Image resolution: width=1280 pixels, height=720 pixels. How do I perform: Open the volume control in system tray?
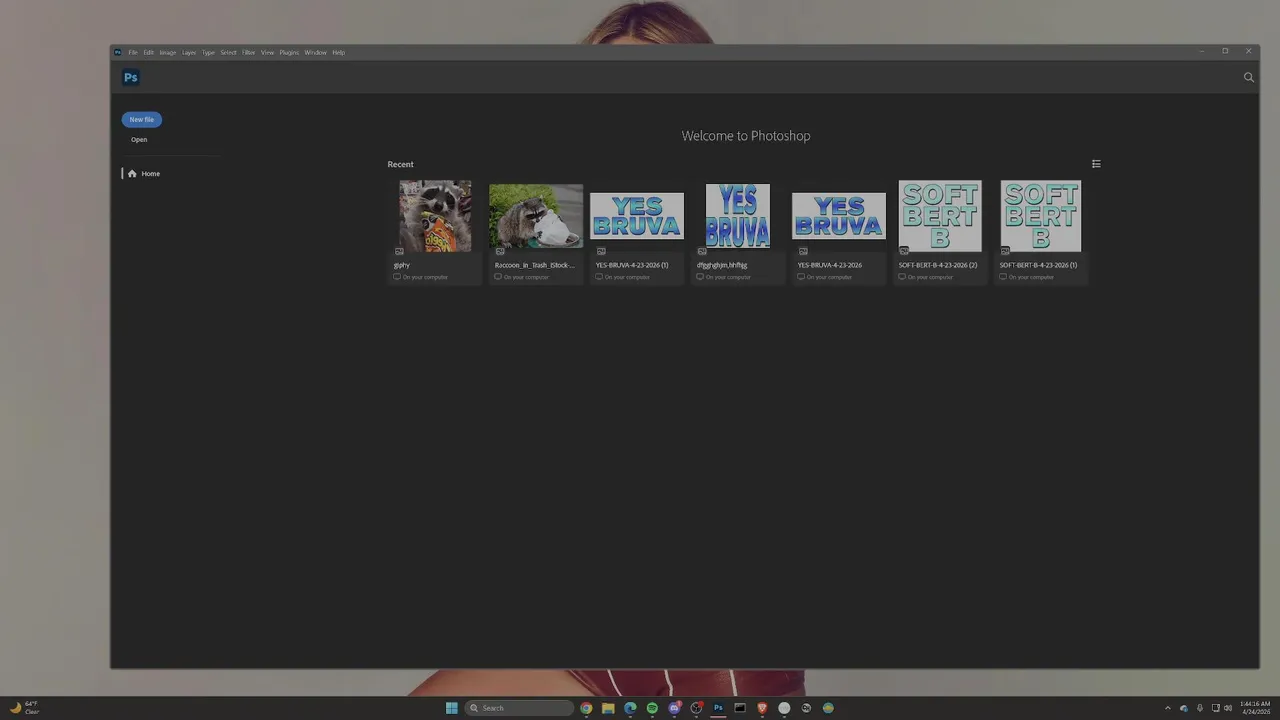[1228, 708]
